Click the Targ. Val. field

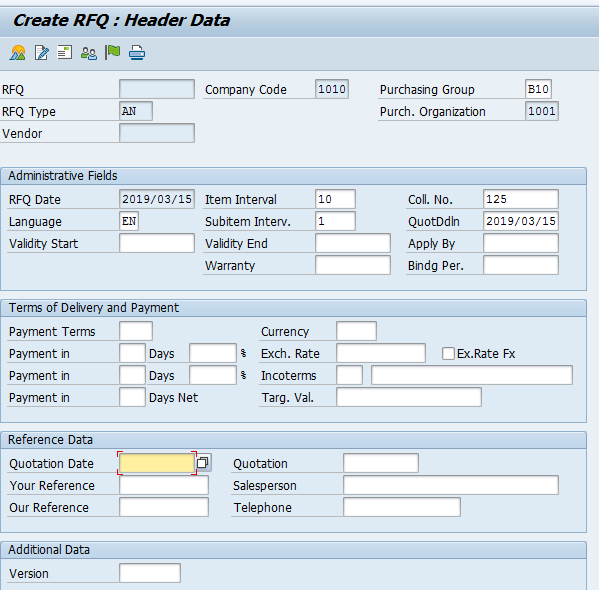408,397
